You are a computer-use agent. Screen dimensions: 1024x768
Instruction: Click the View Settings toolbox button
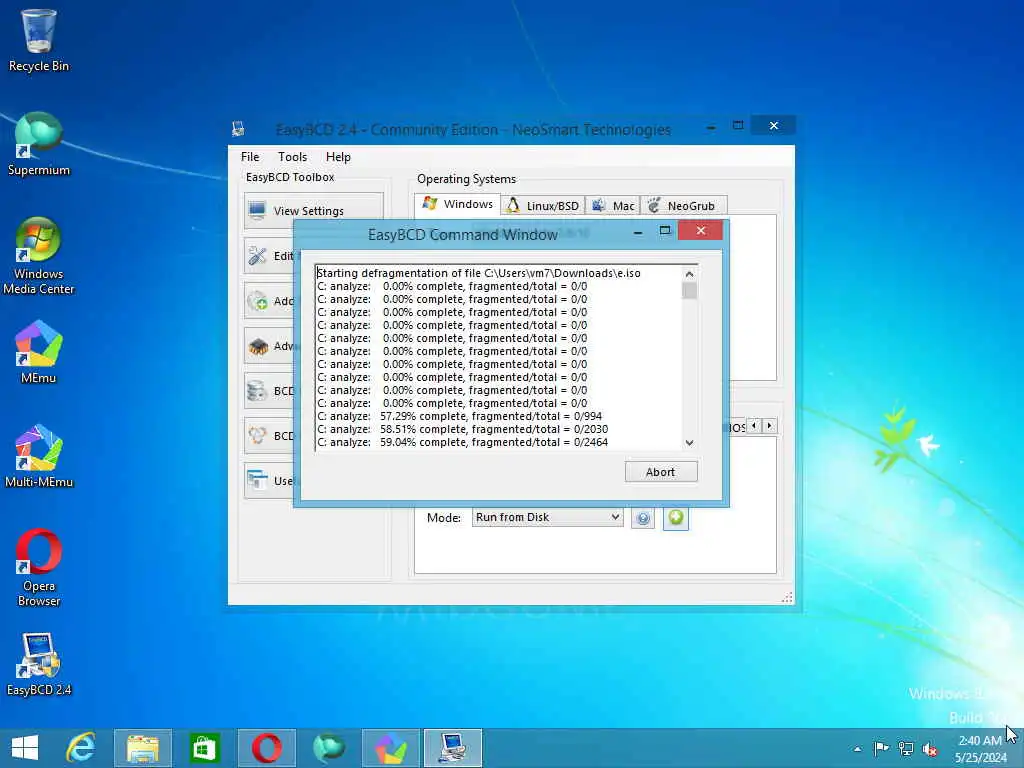tap(313, 210)
